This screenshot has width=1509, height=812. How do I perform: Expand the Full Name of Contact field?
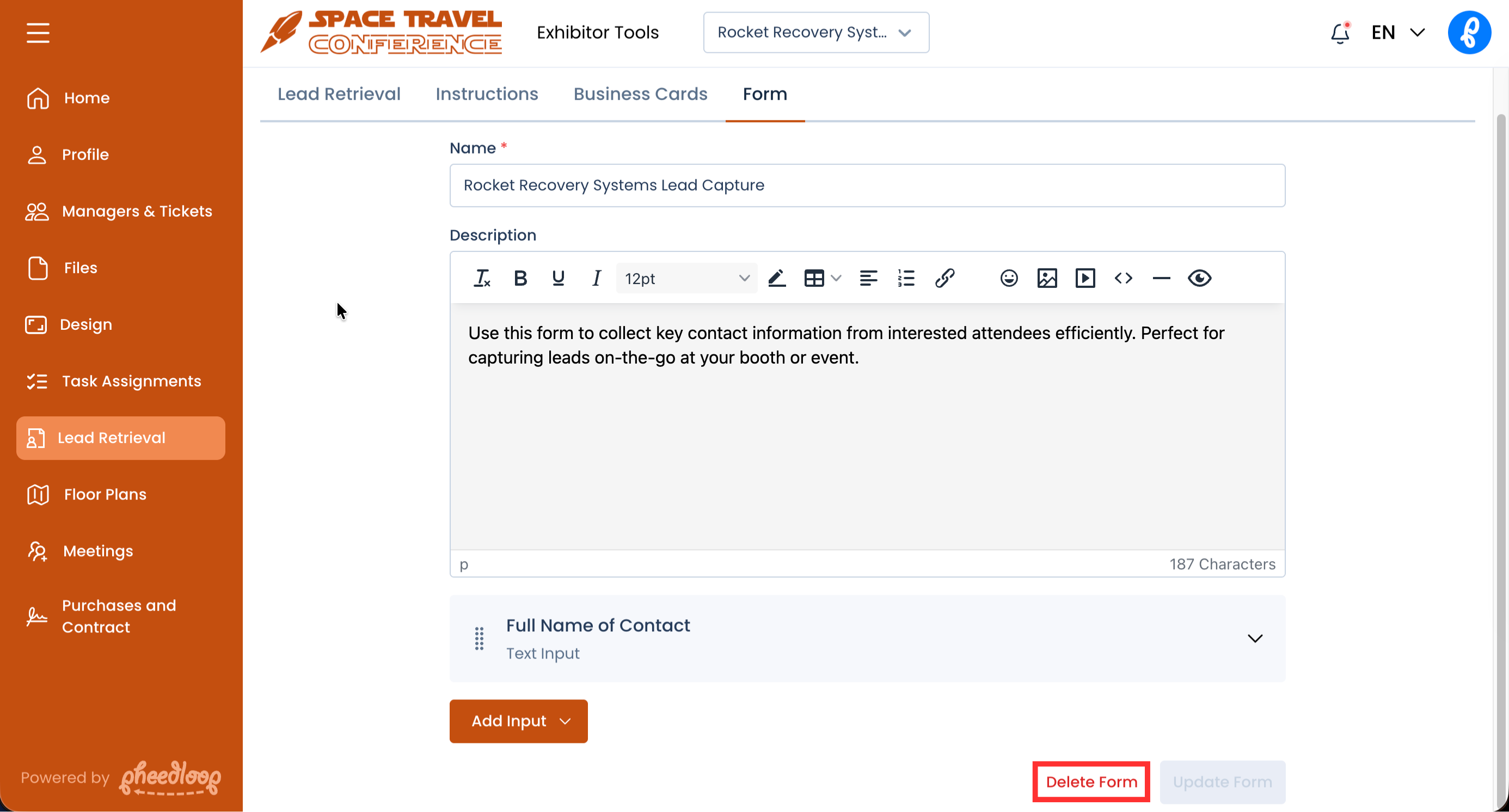click(x=1254, y=638)
